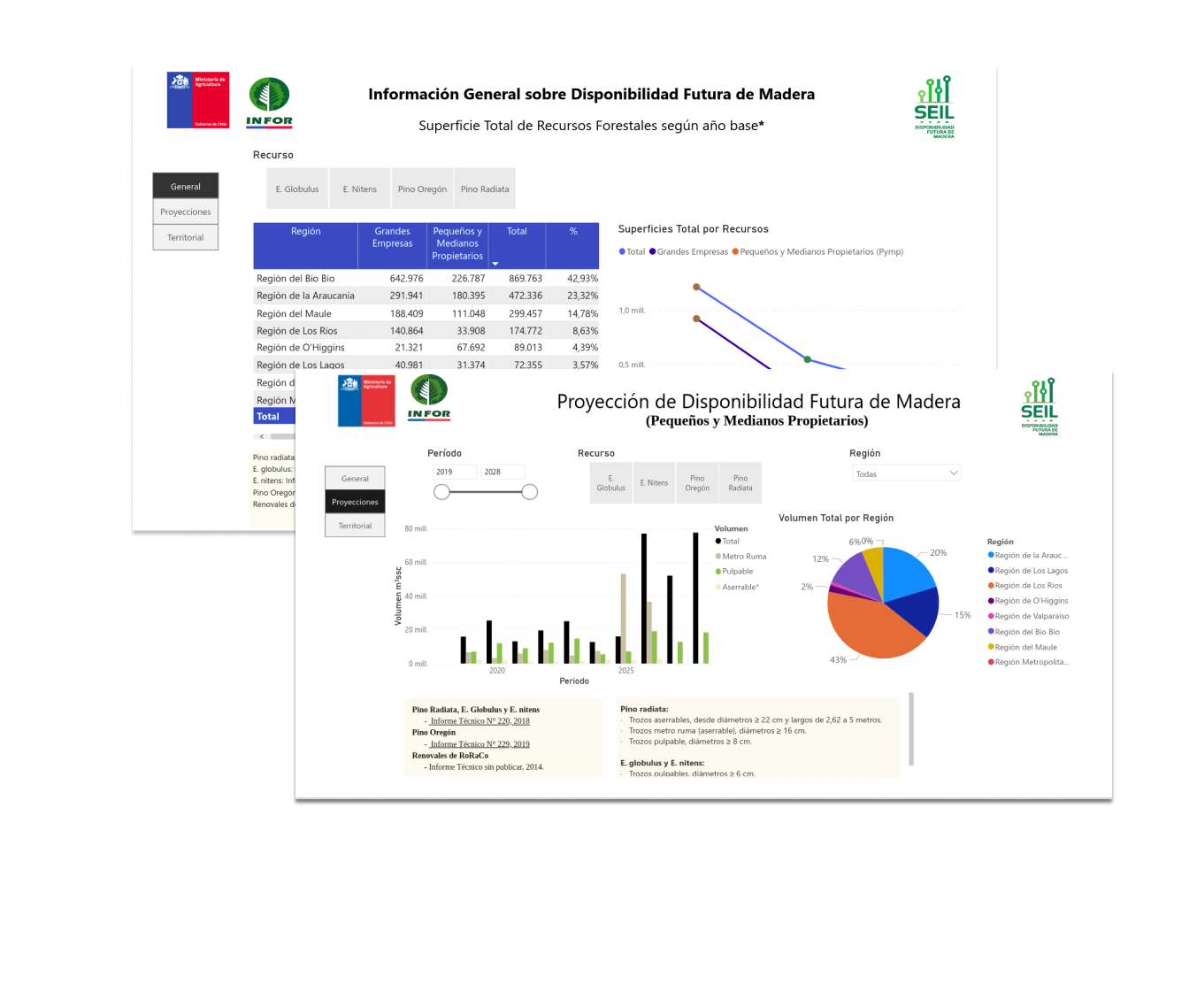The width and height of the screenshot is (1197, 1008).
Task: Click the Región del Bio Bio table row
Action: point(426,279)
